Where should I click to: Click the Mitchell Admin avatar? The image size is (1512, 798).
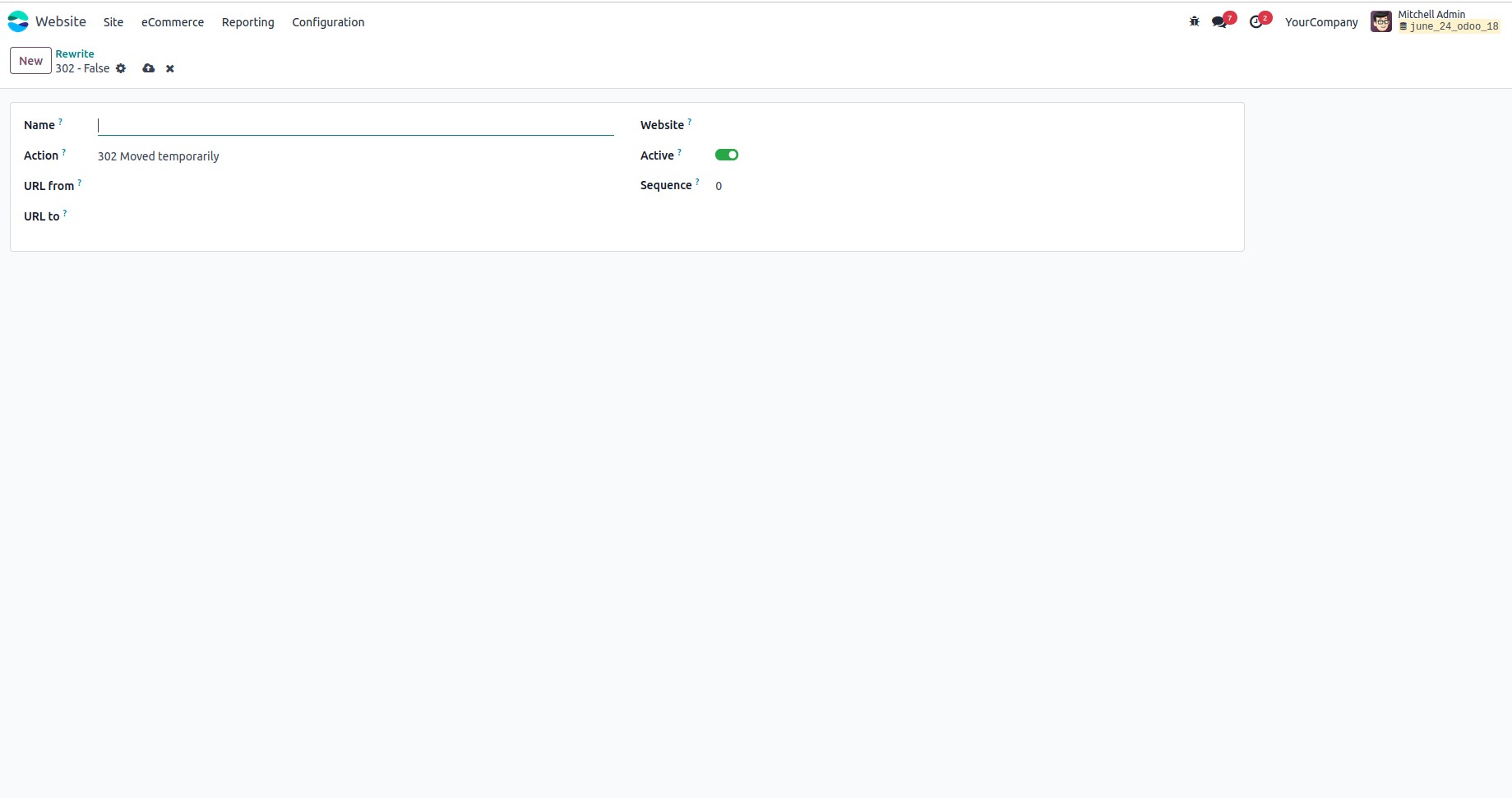1380,21
